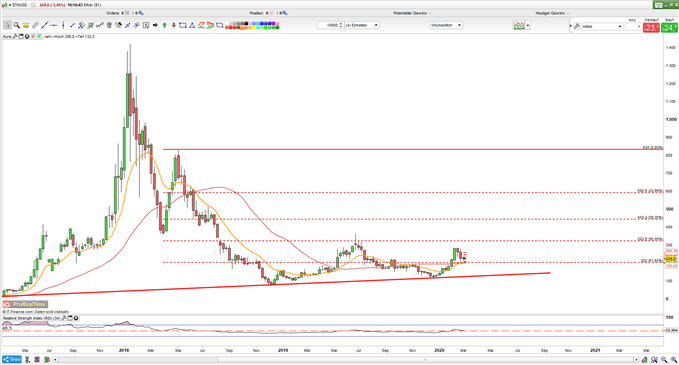Screen dimensions: 679x365
Task: Click the ETHUSD instrument label
Action: (19, 5)
